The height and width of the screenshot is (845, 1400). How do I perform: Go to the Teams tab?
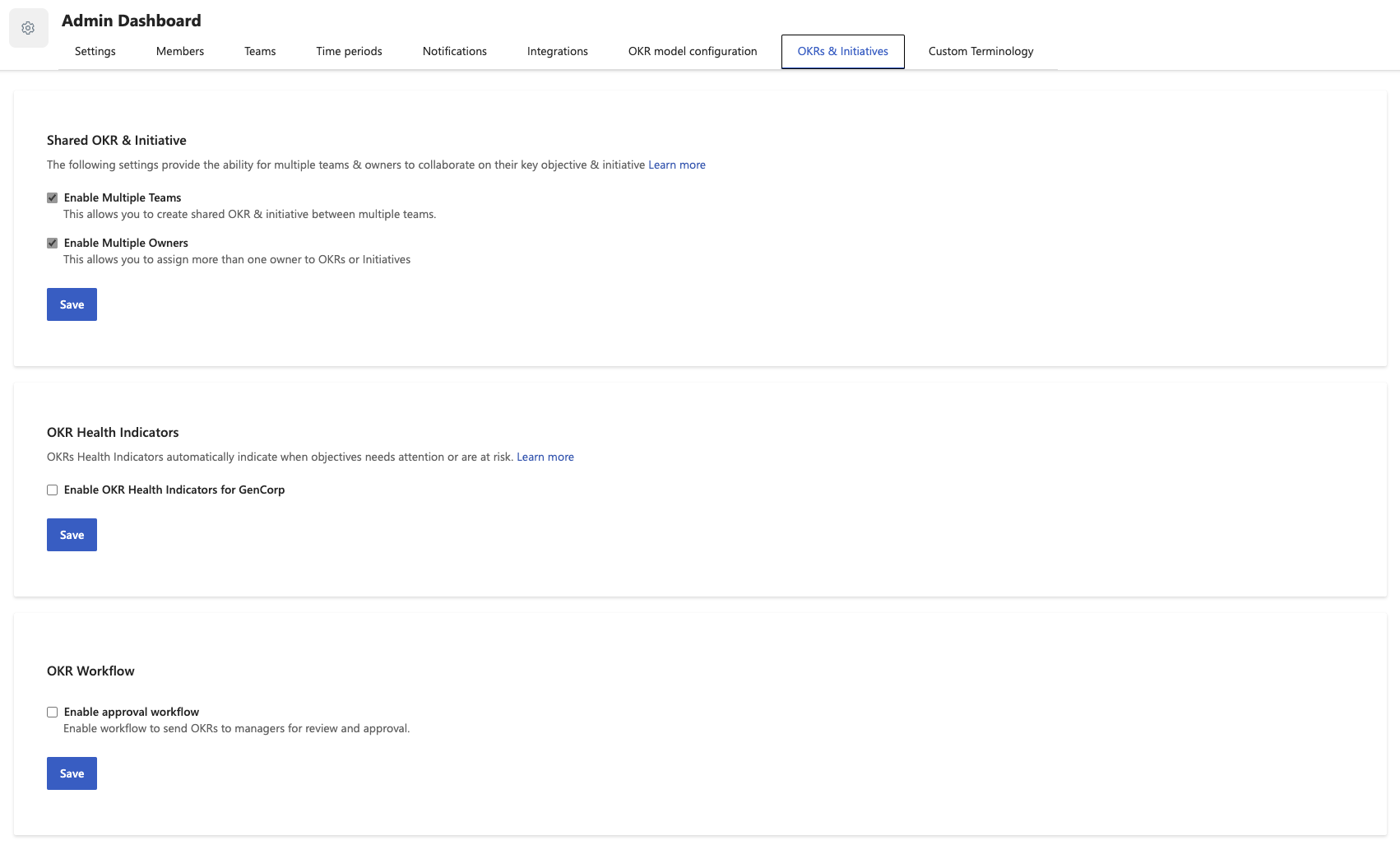point(259,51)
